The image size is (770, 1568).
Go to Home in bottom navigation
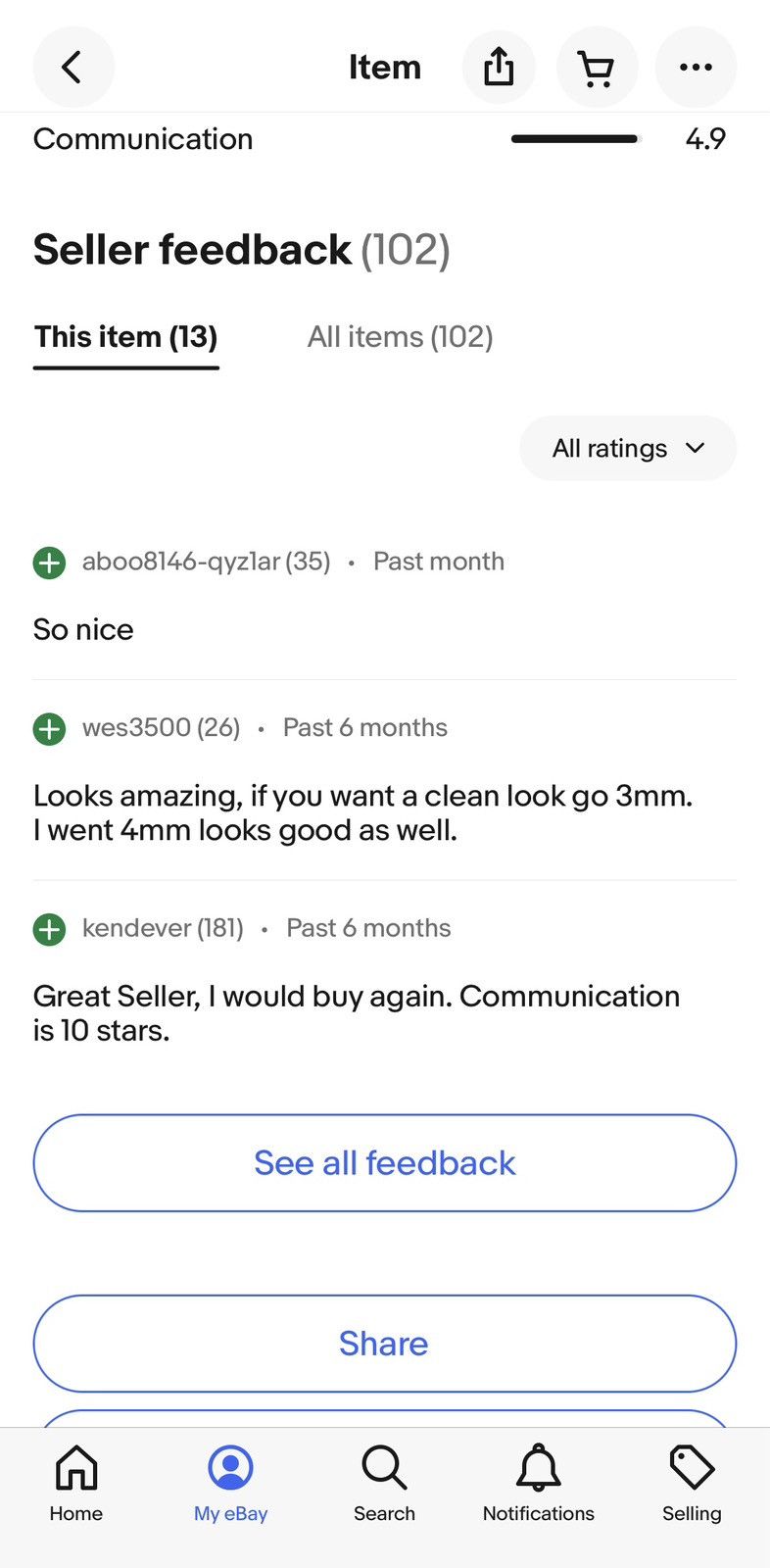pos(76,1484)
